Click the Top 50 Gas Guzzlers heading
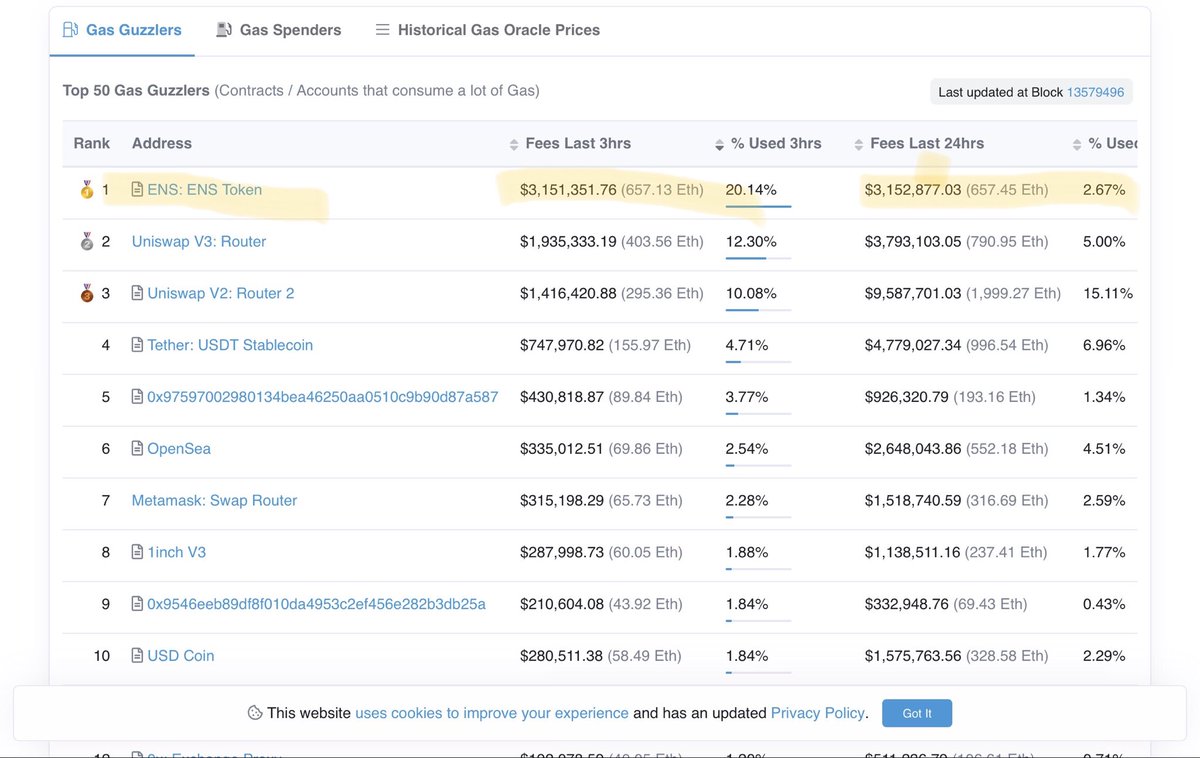 coord(136,91)
